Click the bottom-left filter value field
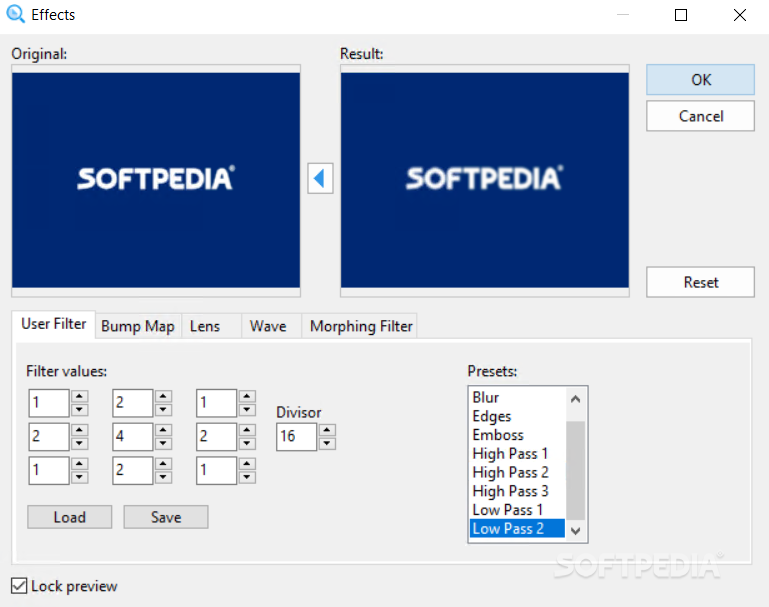Screen dimensions: 769x607 point(49,470)
